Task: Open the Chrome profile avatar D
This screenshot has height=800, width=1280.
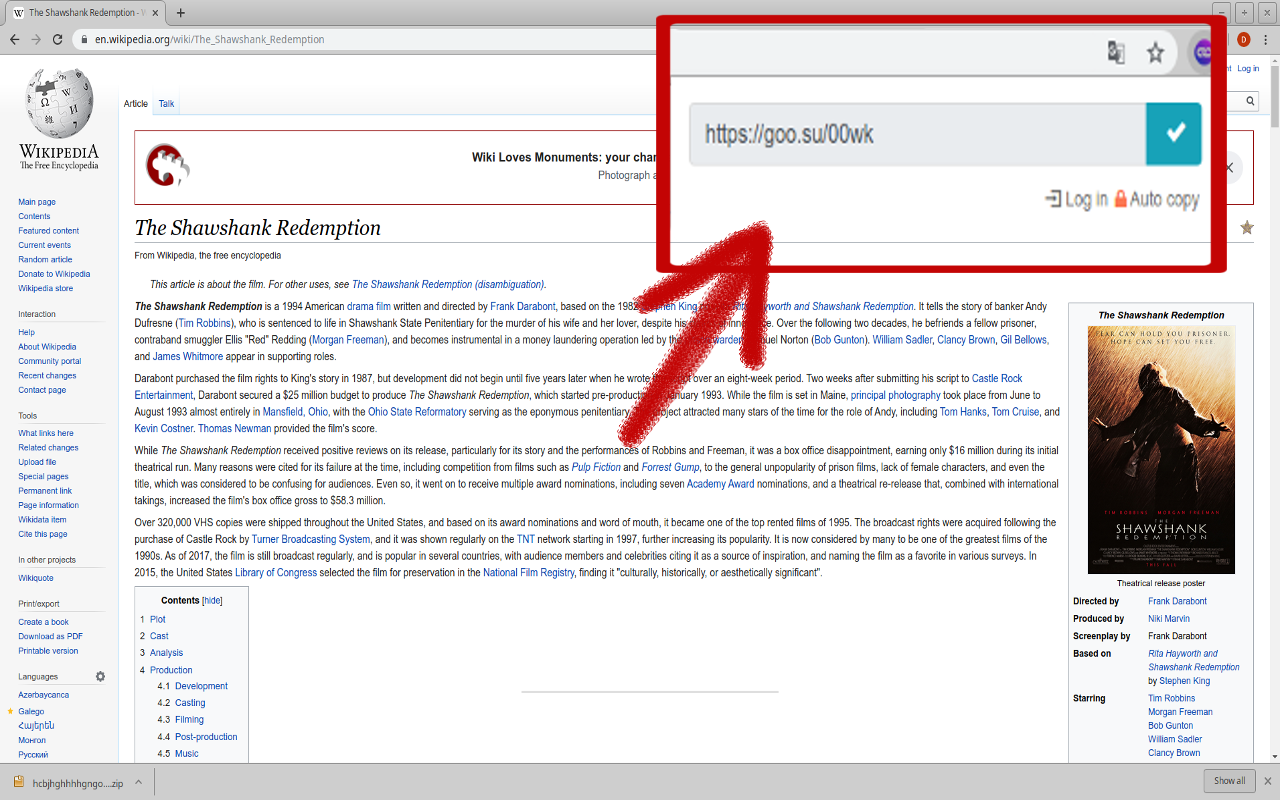Action: [x=1244, y=40]
